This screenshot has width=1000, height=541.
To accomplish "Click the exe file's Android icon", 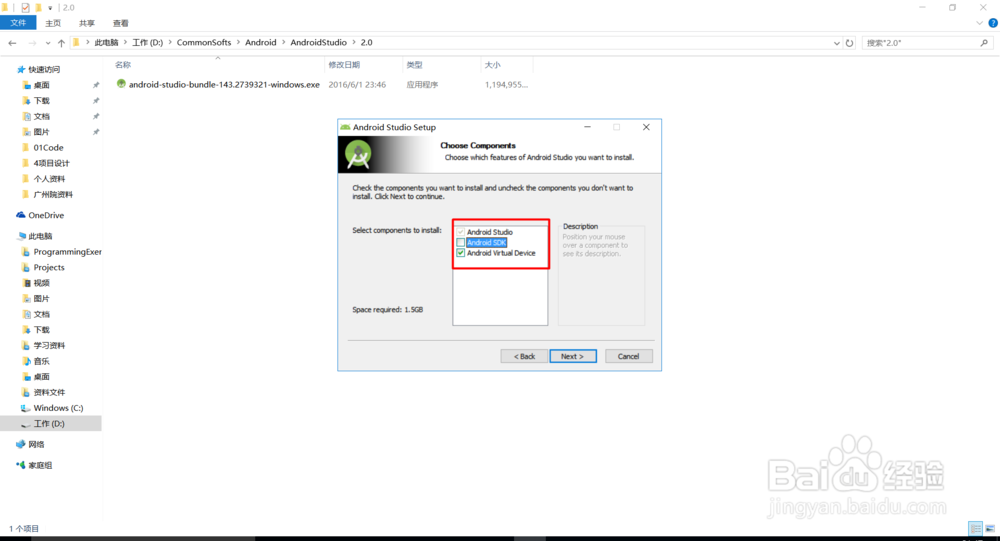I will pos(121,84).
